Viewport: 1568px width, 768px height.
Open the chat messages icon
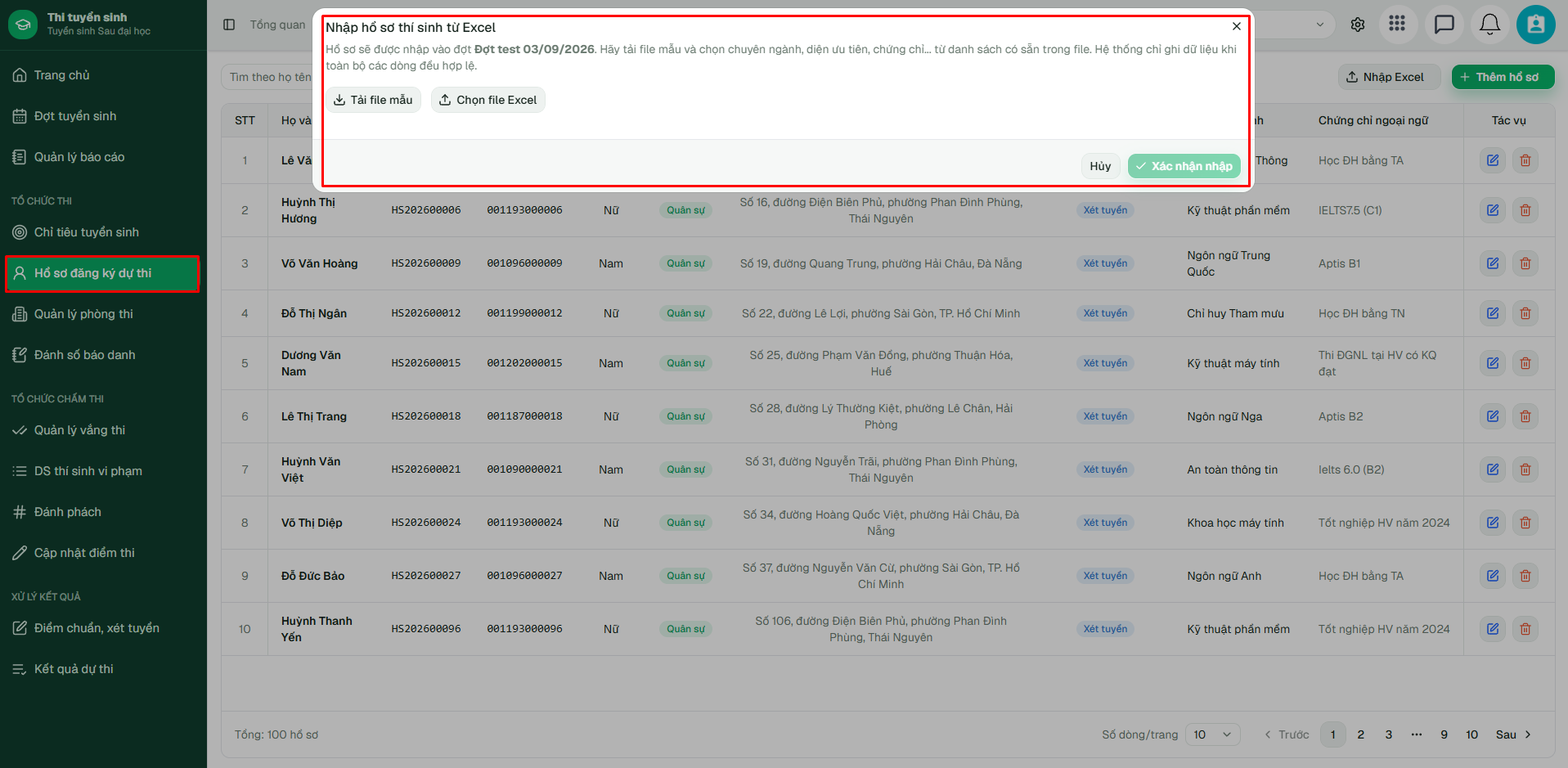(x=1444, y=25)
